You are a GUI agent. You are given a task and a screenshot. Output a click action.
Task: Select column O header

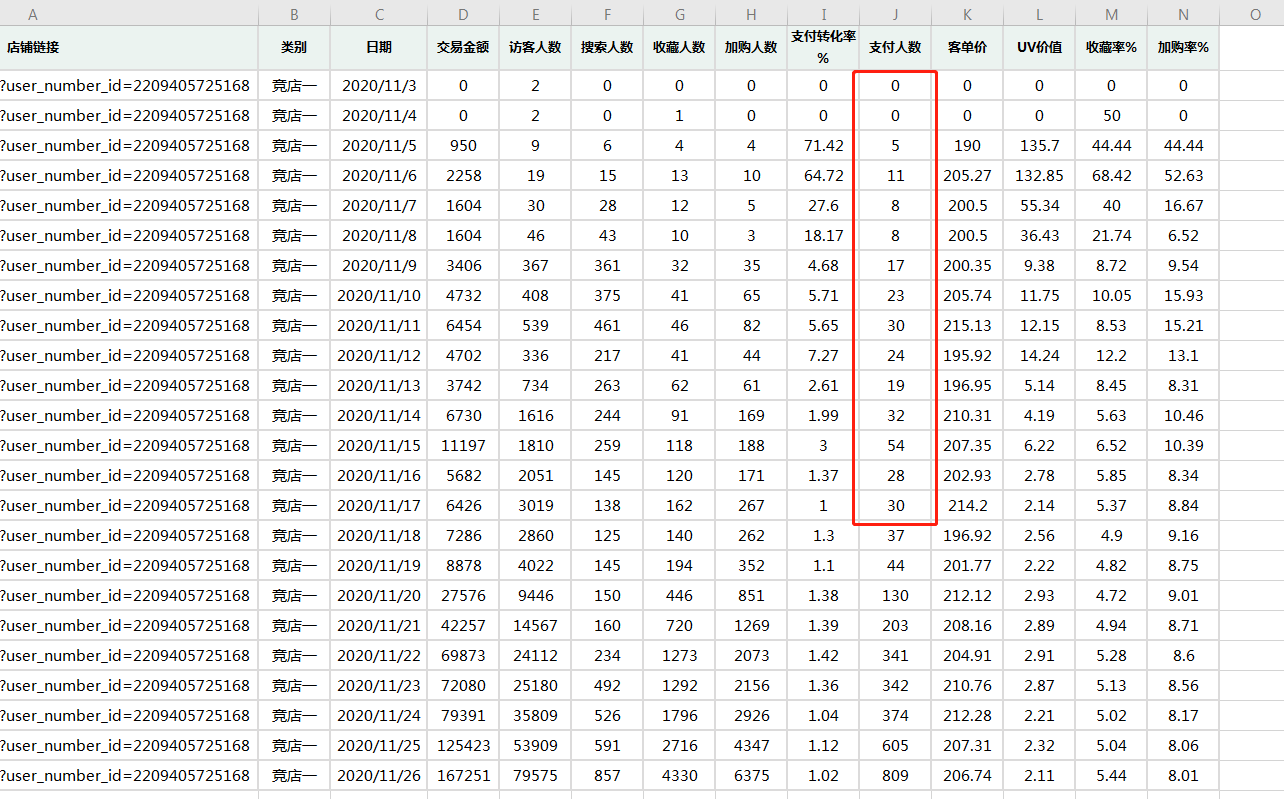[1254, 15]
